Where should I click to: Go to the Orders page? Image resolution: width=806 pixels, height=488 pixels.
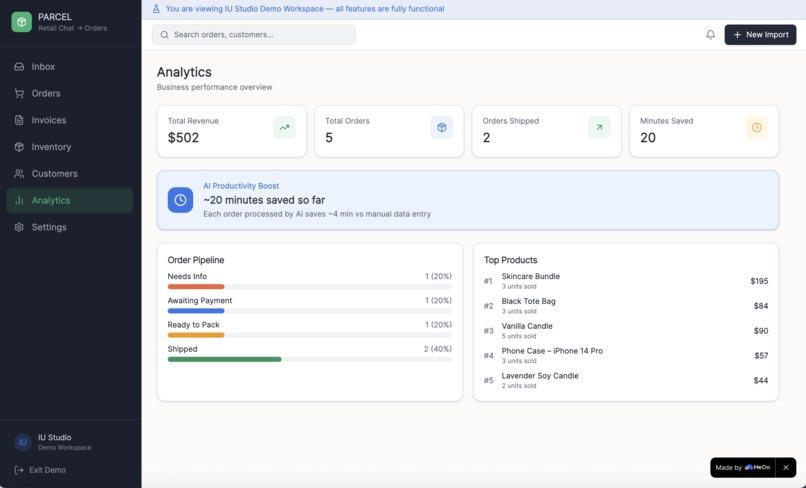click(x=70, y=93)
